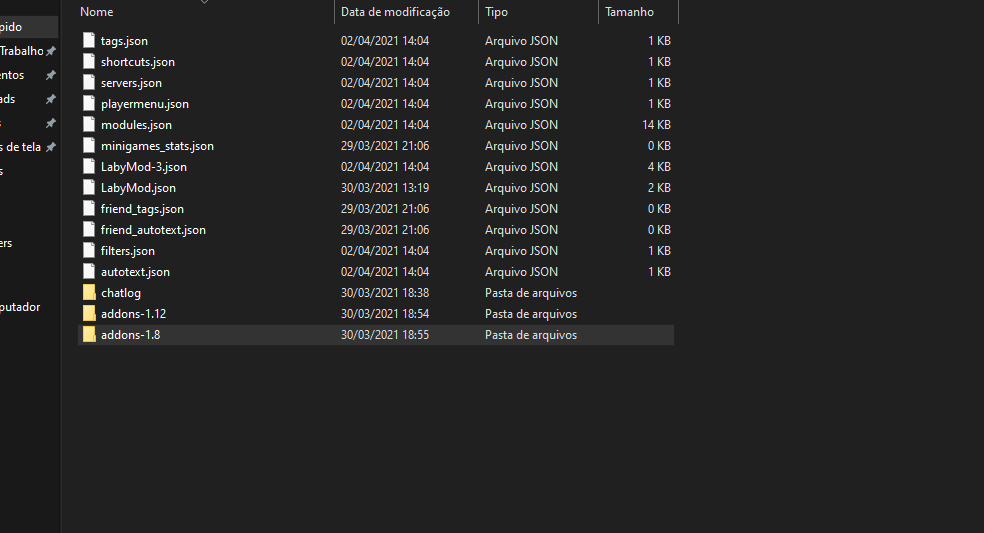Image resolution: width=984 pixels, height=533 pixels.
Task: Click the autotext.json file icon
Action: pyautogui.click(x=89, y=272)
